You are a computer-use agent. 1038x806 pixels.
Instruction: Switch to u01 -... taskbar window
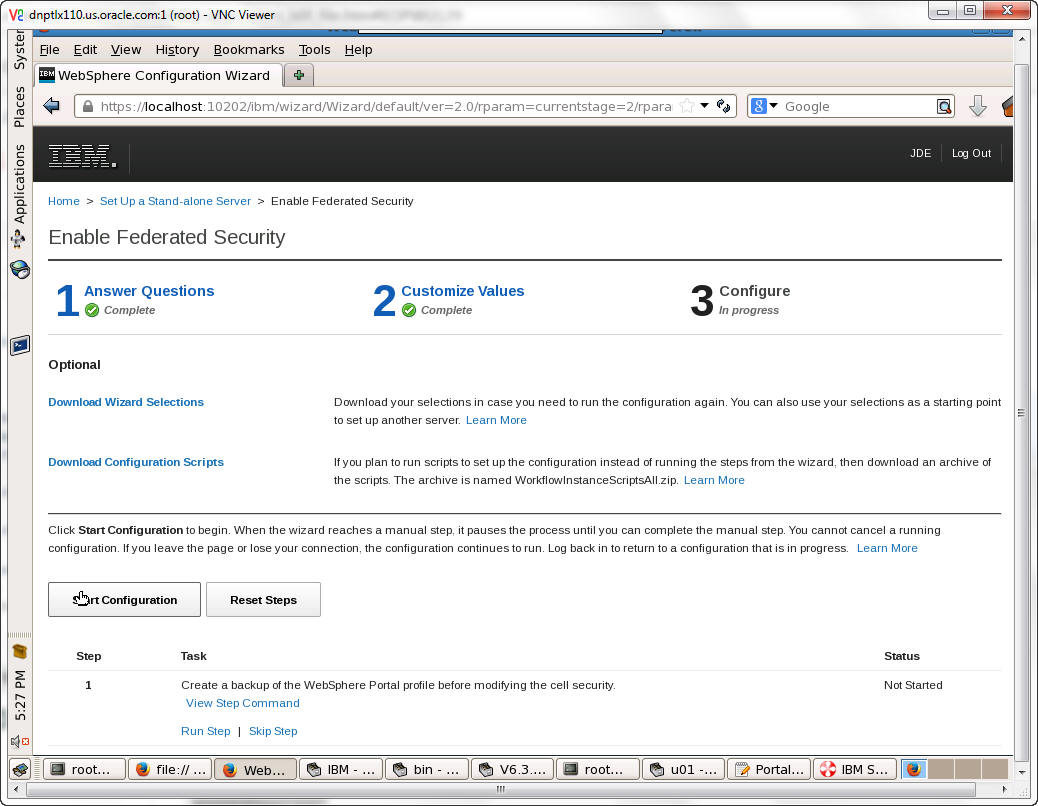click(684, 770)
